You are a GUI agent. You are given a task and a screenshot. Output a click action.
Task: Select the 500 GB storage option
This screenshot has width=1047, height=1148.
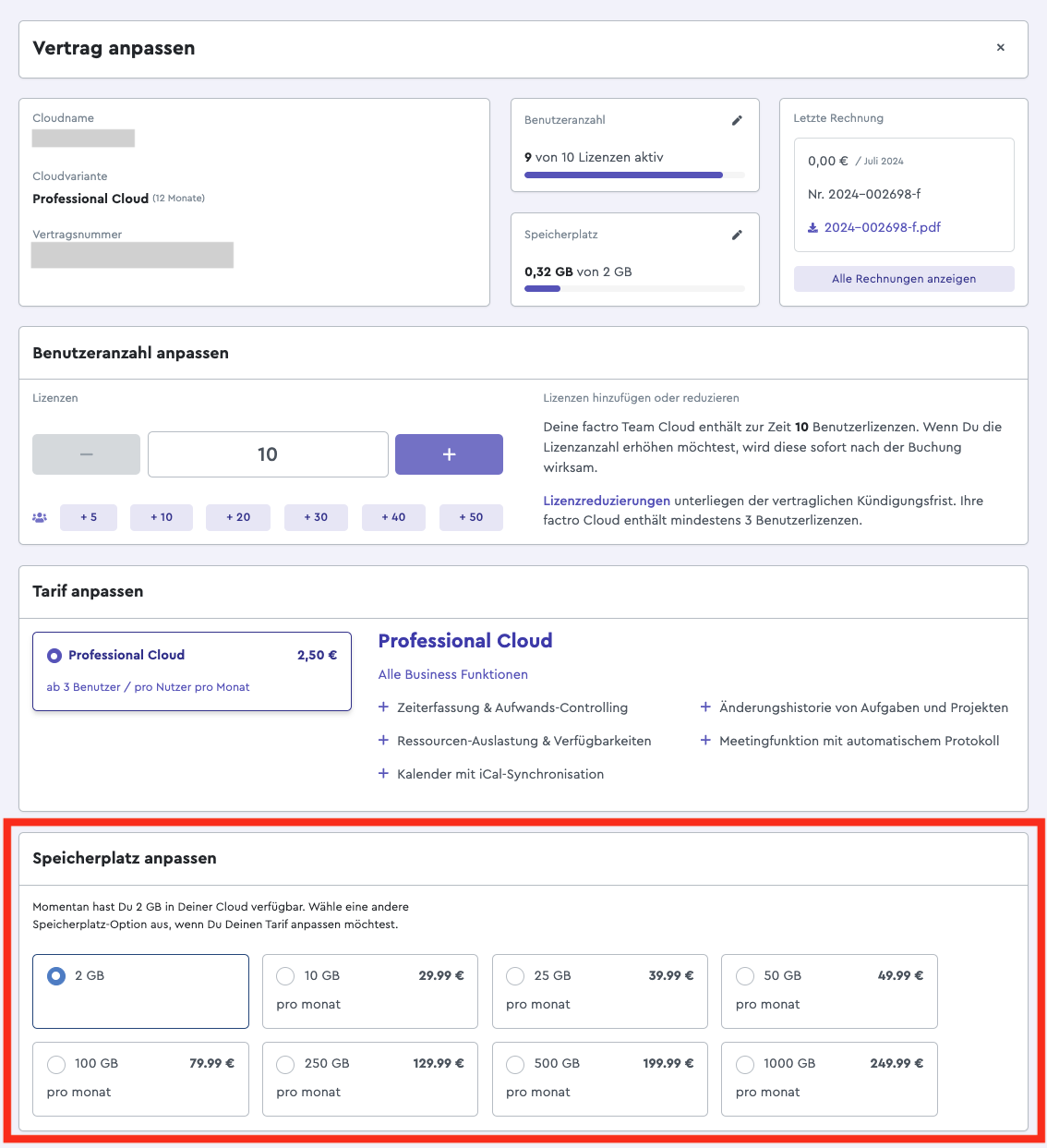(x=600, y=1079)
